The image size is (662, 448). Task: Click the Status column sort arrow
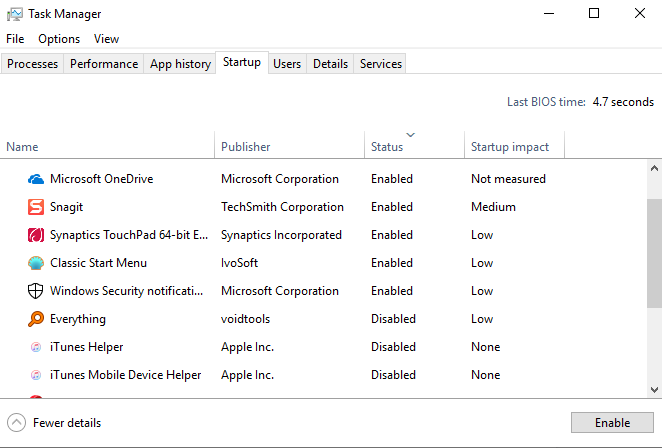click(410, 135)
